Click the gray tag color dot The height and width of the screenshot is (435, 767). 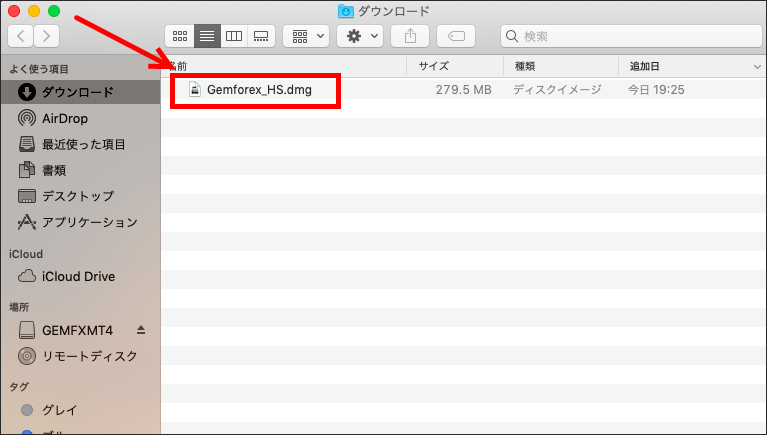point(27,410)
